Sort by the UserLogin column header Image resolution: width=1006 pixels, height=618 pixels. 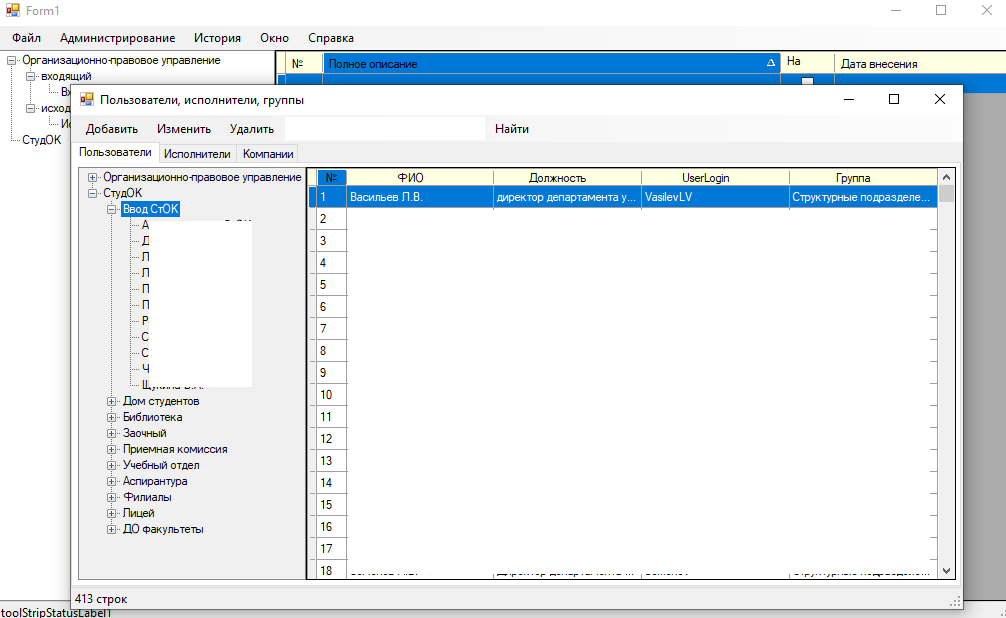click(715, 178)
